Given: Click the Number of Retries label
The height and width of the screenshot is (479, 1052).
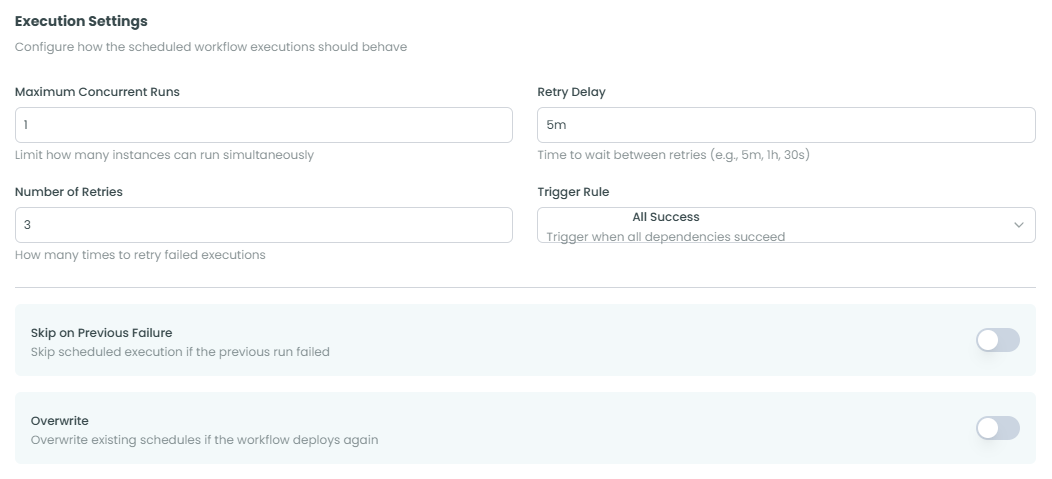Looking at the screenshot, I should click(68, 192).
